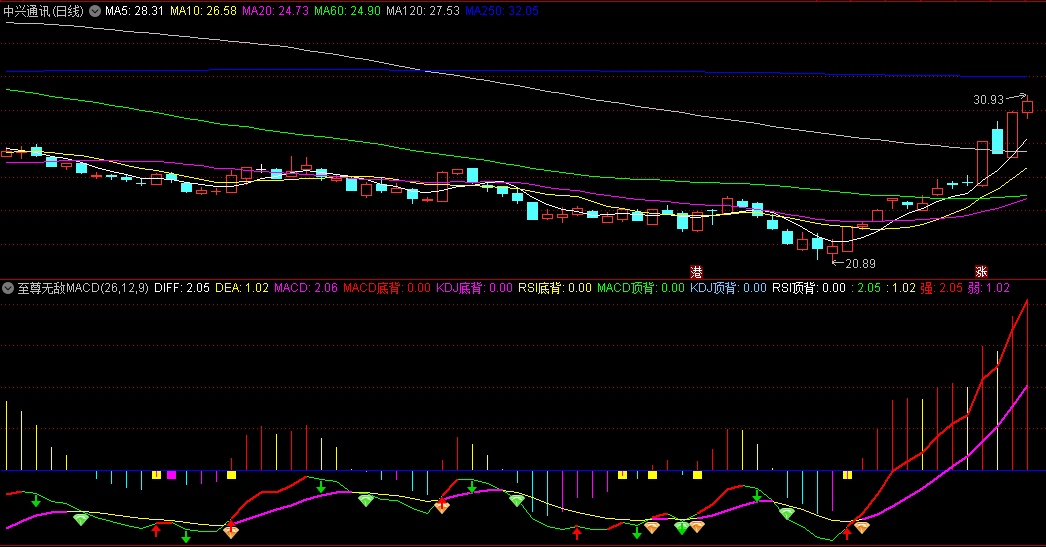Click the 强: 2.05 label

pos(942,288)
